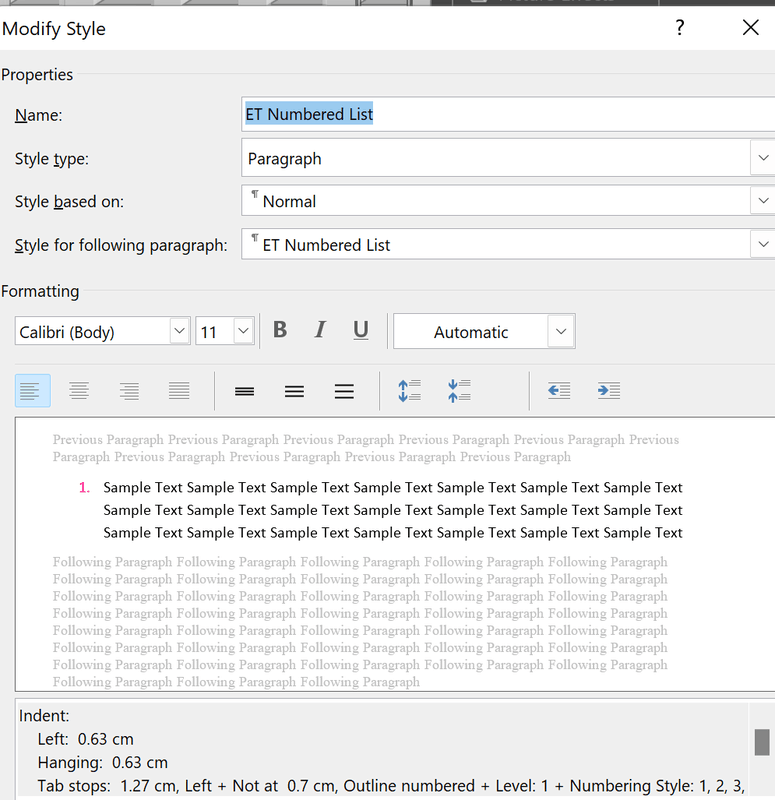Open the Automatic font color dropdown arrow
Viewport: 775px width, 800px height.
click(x=561, y=332)
